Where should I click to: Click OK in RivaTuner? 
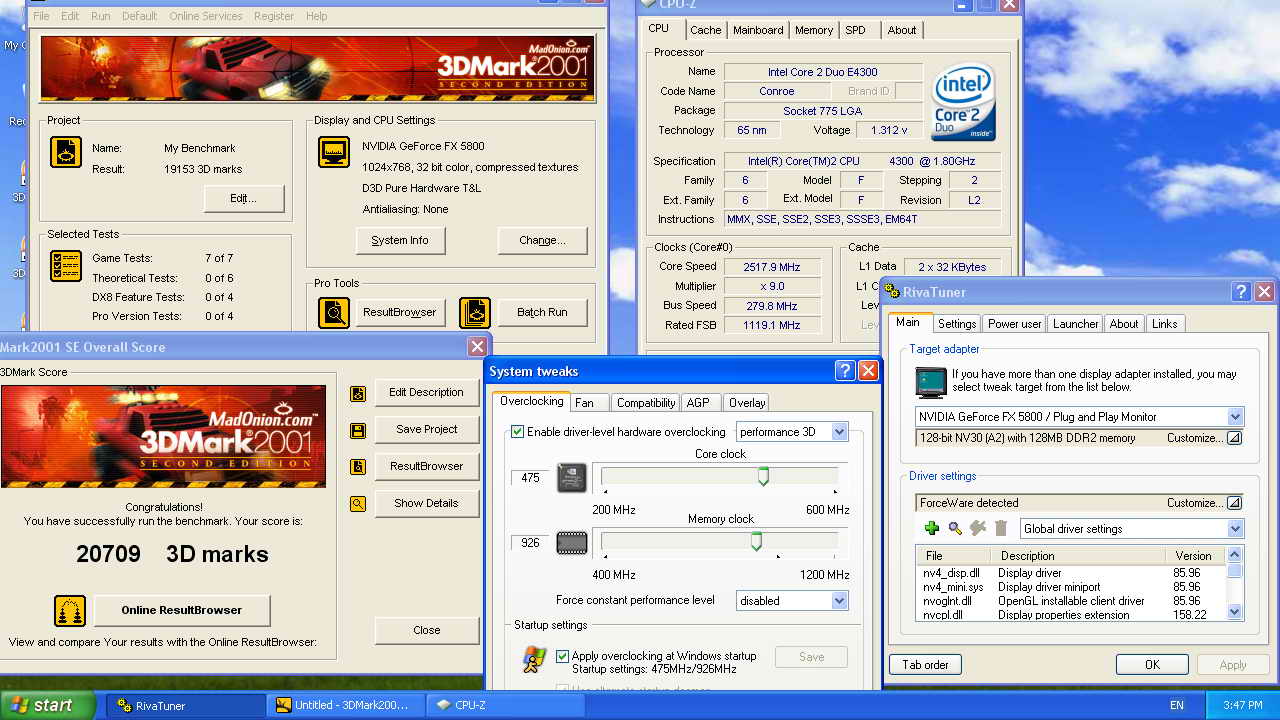[1152, 665]
